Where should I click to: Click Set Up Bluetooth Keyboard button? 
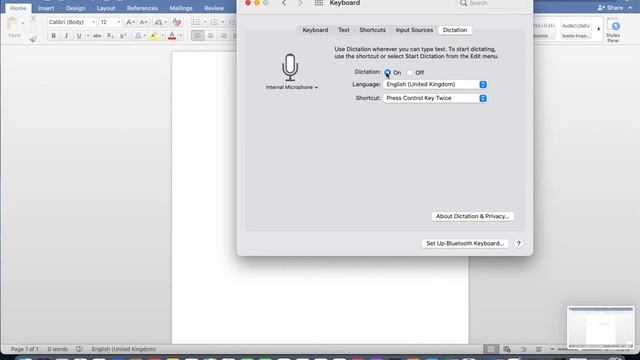(x=465, y=244)
